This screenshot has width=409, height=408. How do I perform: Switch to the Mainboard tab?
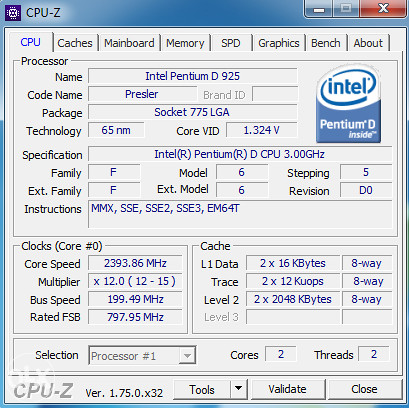129,43
